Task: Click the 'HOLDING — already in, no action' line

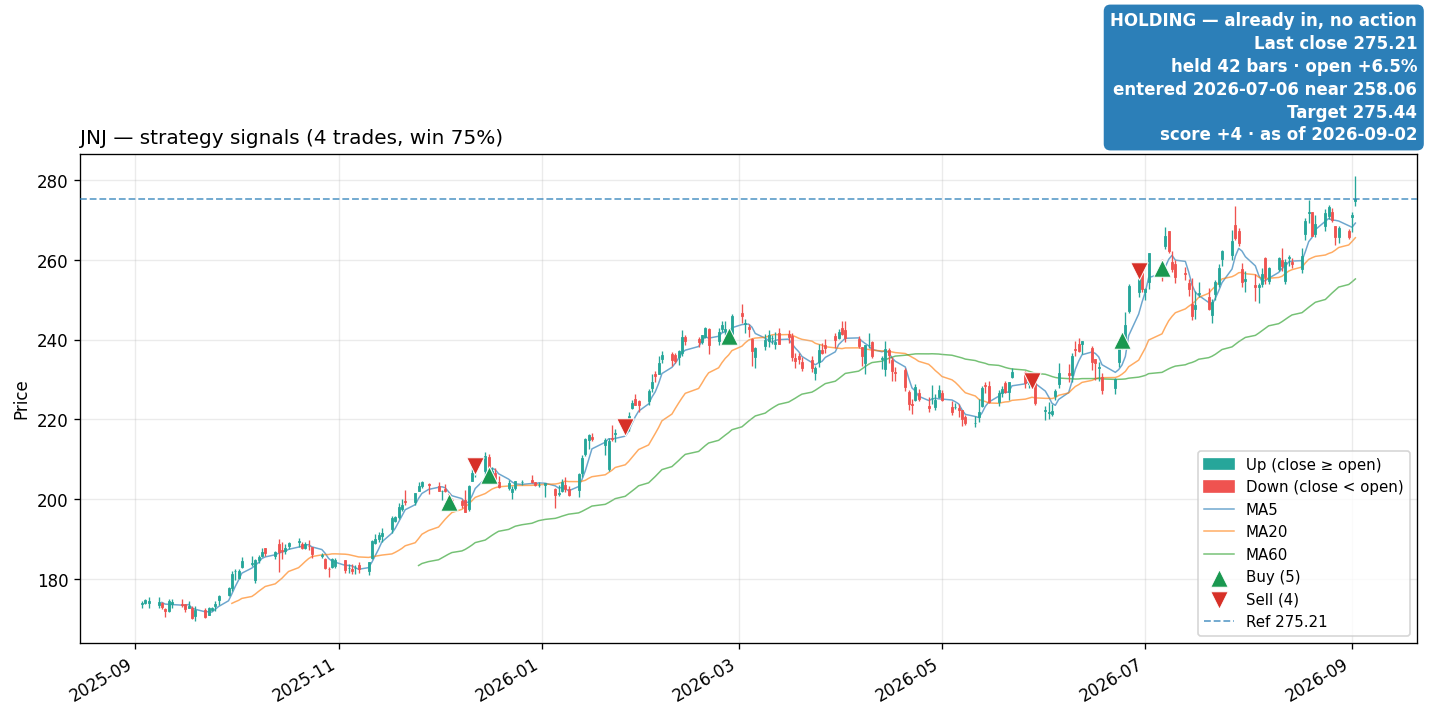Action: [x=1263, y=20]
